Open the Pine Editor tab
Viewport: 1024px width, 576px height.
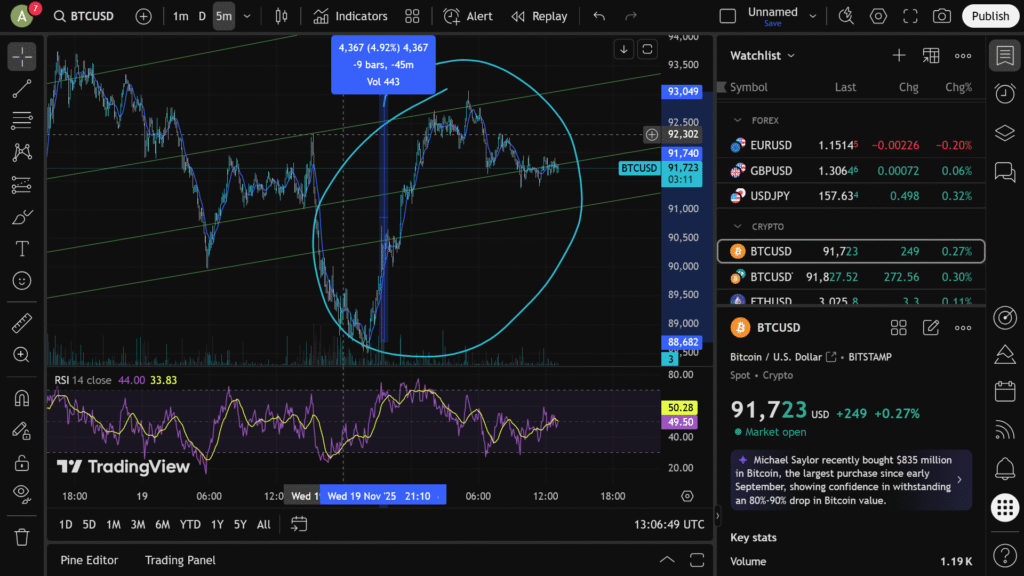click(89, 560)
